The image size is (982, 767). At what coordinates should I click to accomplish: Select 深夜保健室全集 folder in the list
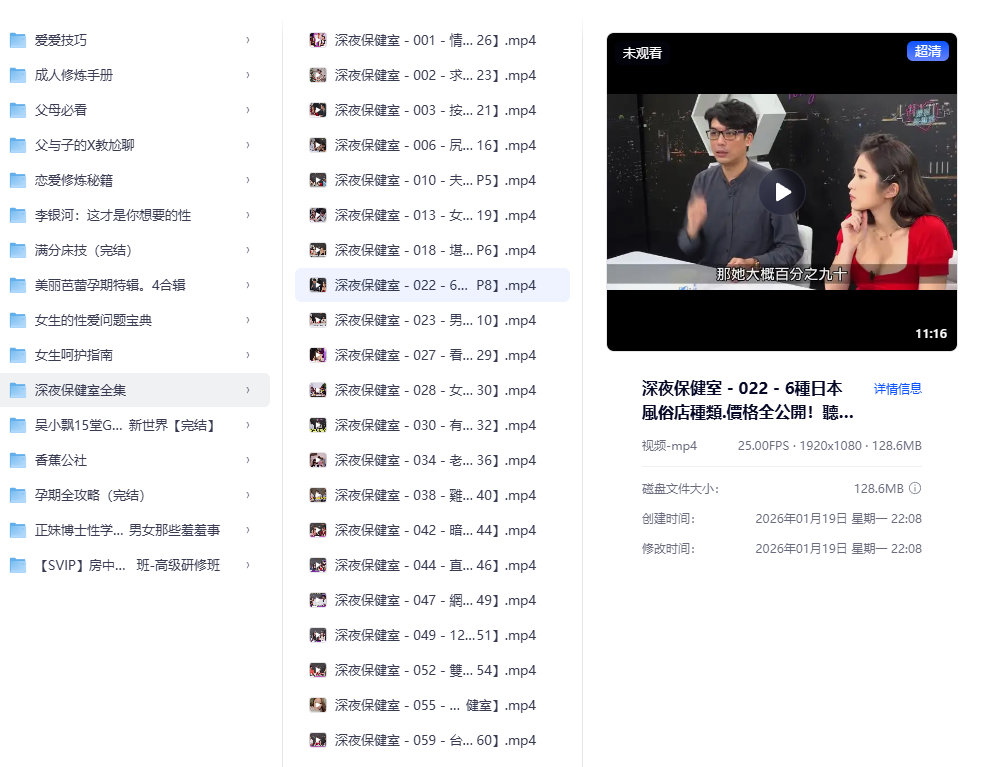(x=80, y=390)
